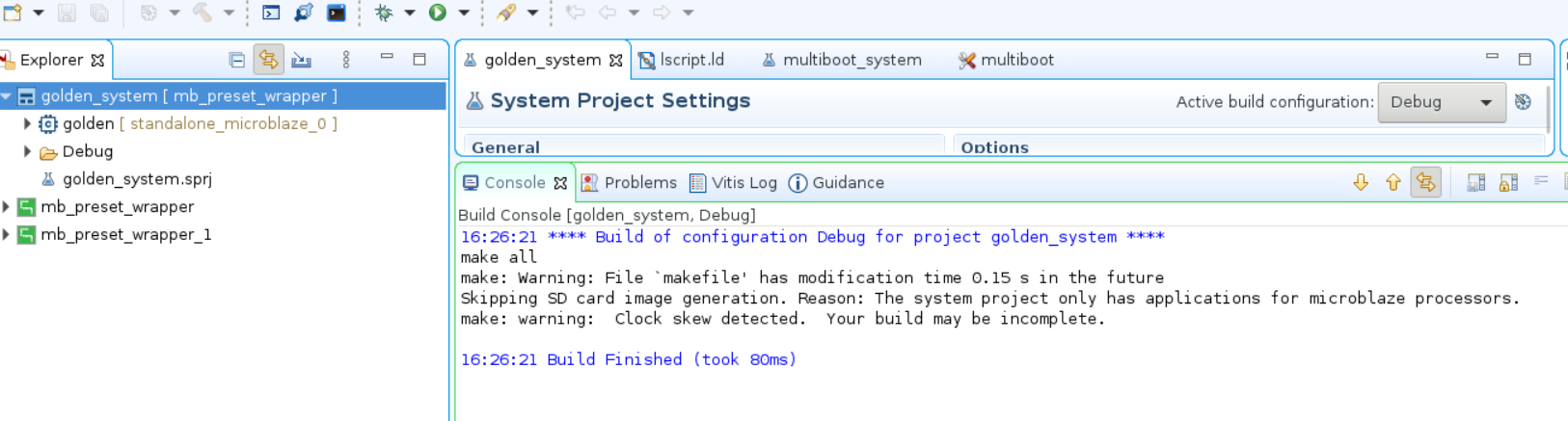This screenshot has height=421, width=1568.
Task: Click the green Run launch button
Action: (x=437, y=13)
